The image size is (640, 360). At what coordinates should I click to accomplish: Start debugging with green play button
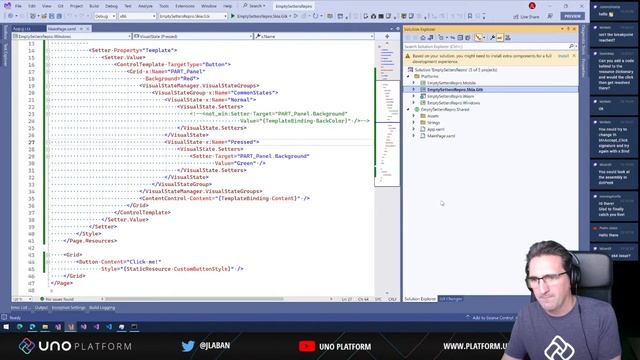233,16
